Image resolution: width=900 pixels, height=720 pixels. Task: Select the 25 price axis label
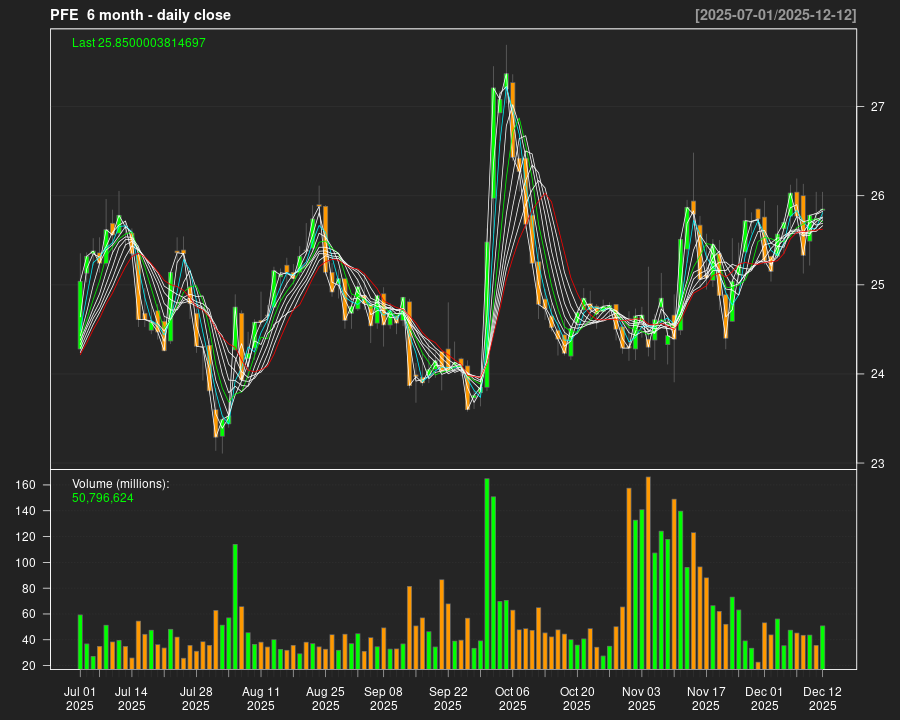(x=877, y=285)
